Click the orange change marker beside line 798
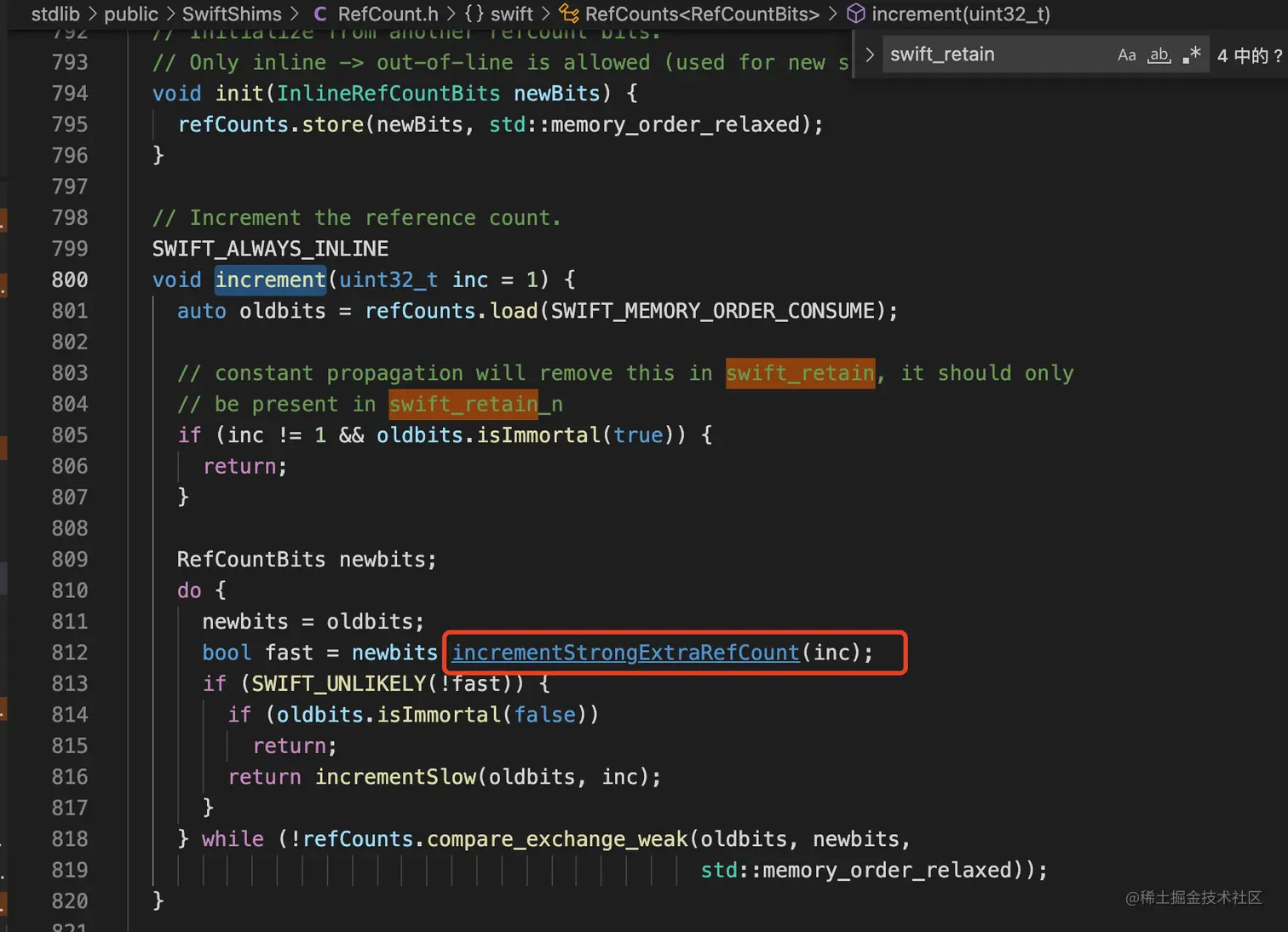Image resolution: width=1288 pixels, height=932 pixels. tap(3, 220)
